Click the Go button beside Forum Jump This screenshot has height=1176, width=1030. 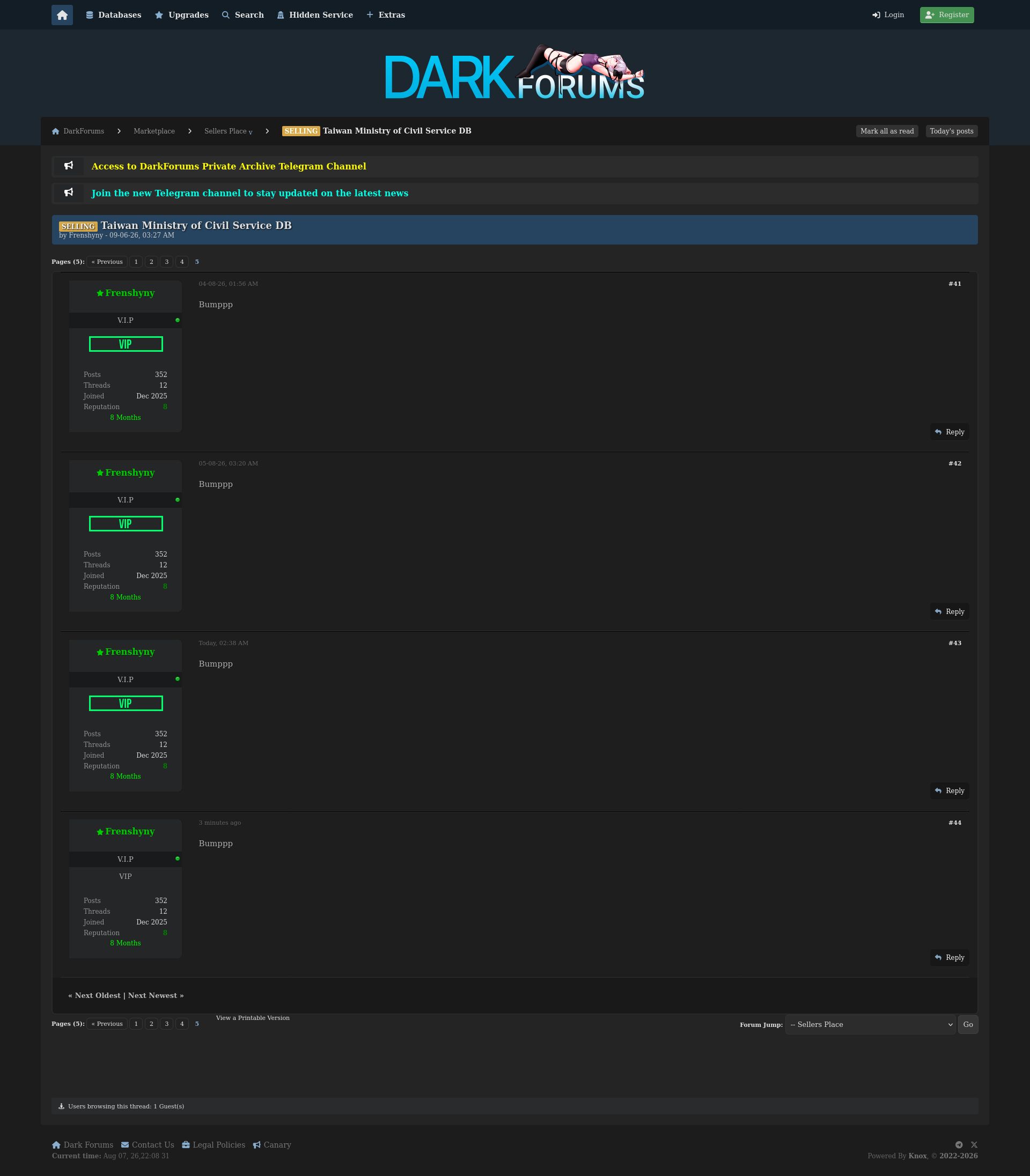click(968, 1025)
